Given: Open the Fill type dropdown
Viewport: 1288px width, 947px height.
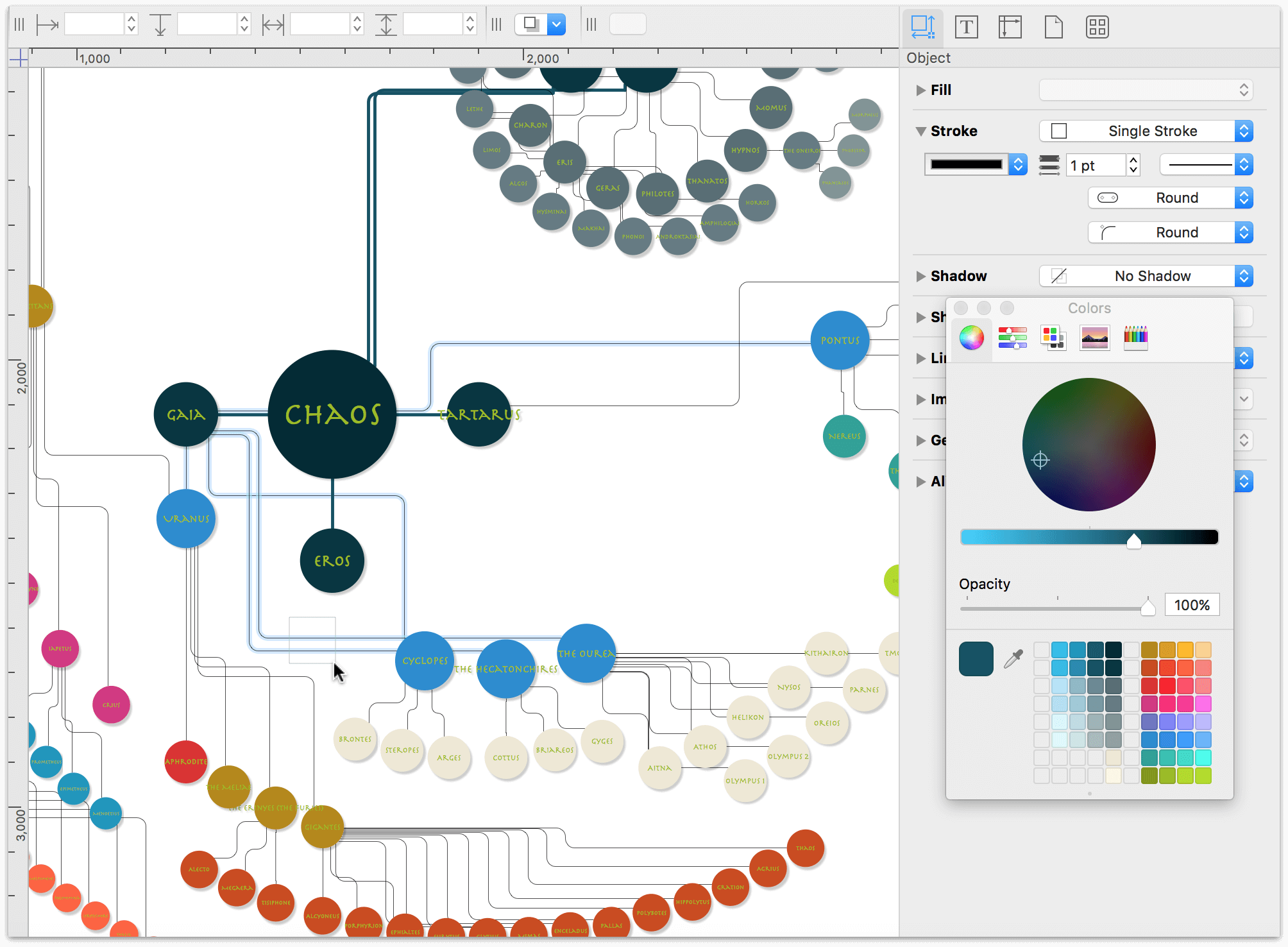Looking at the screenshot, I should click(1146, 90).
